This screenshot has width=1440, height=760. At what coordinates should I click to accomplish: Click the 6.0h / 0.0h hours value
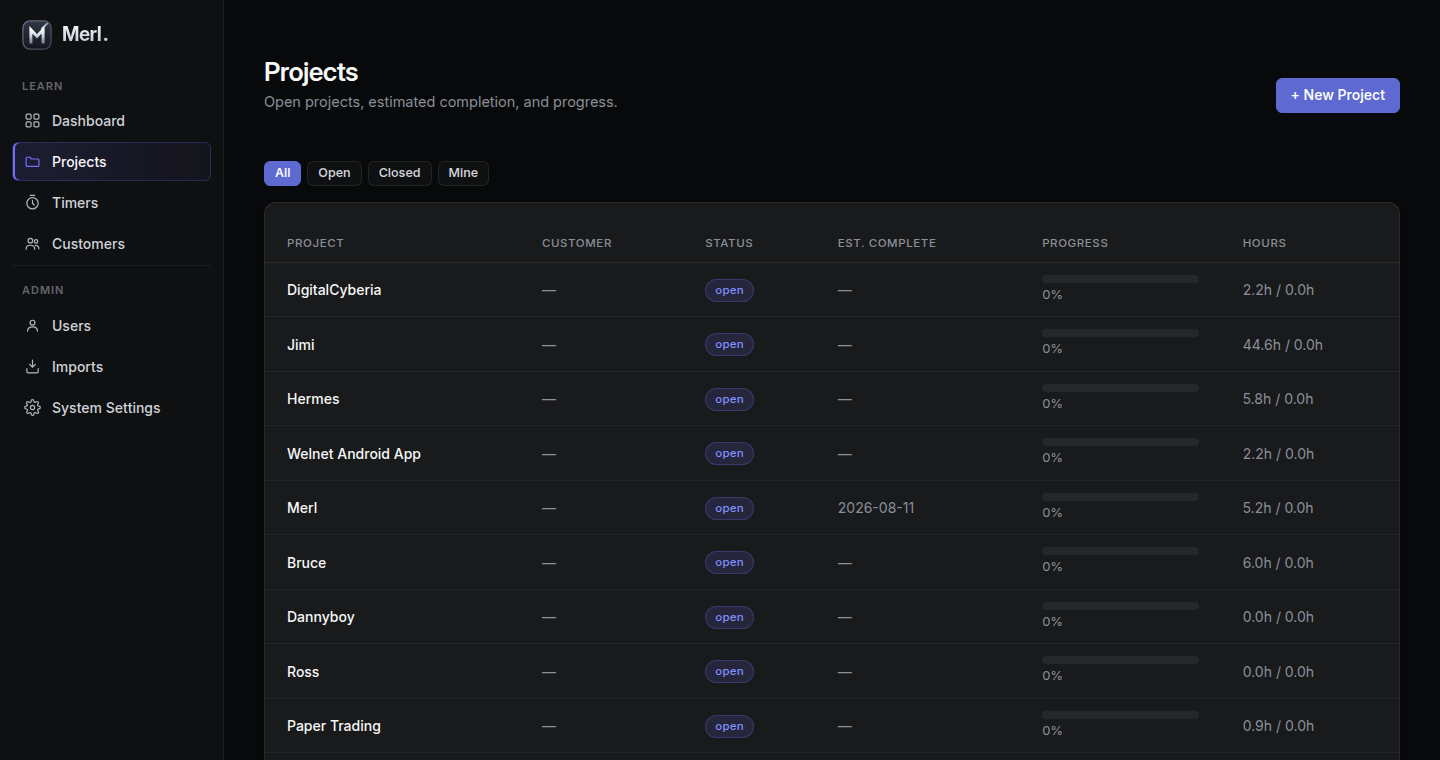point(1278,563)
